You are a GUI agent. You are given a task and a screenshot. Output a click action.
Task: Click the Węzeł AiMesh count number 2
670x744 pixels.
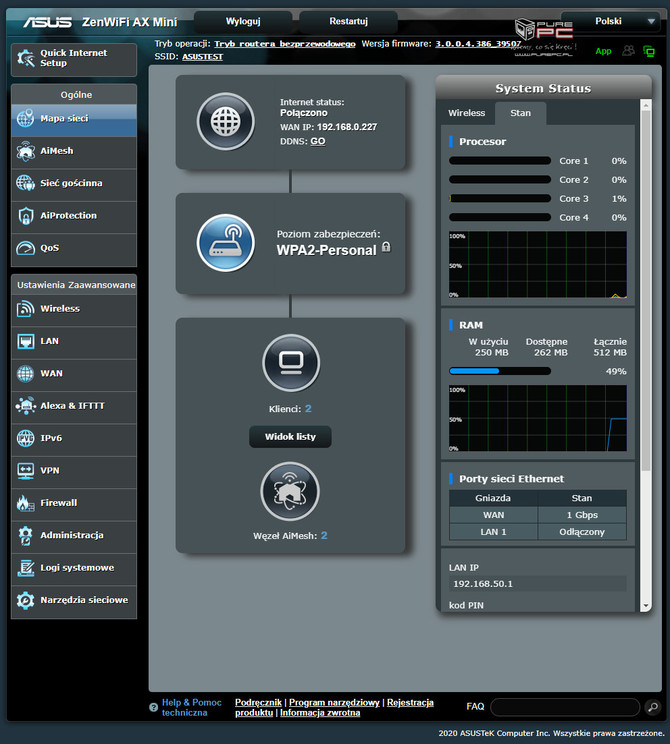coord(324,535)
